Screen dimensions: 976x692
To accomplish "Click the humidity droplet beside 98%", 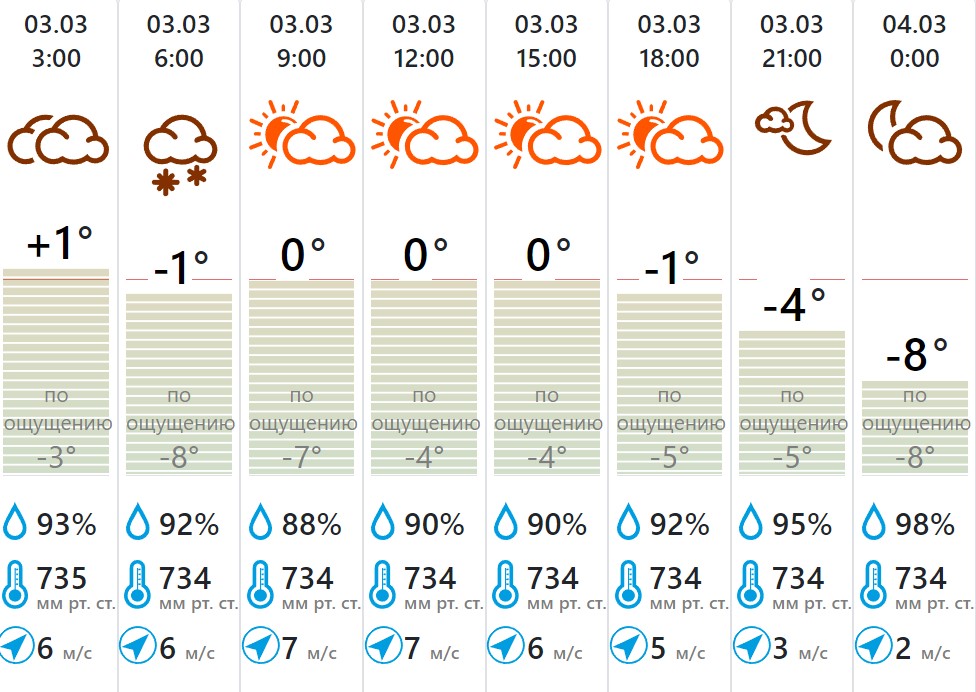I will 875,523.
